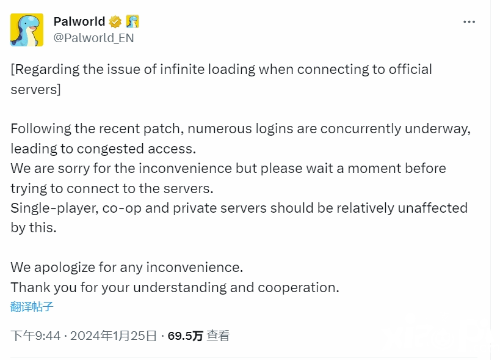Click the 69.5万 view count

(185, 336)
